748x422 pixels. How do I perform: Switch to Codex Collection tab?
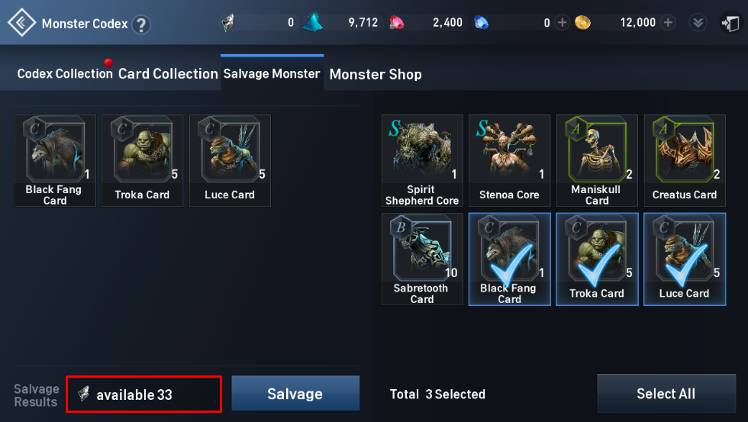(65, 74)
